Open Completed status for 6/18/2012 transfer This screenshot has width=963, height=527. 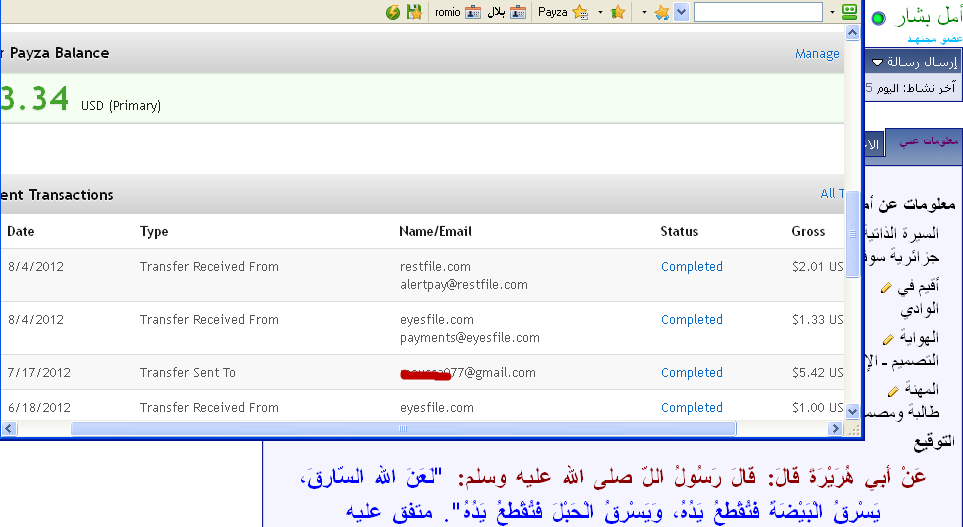692,407
